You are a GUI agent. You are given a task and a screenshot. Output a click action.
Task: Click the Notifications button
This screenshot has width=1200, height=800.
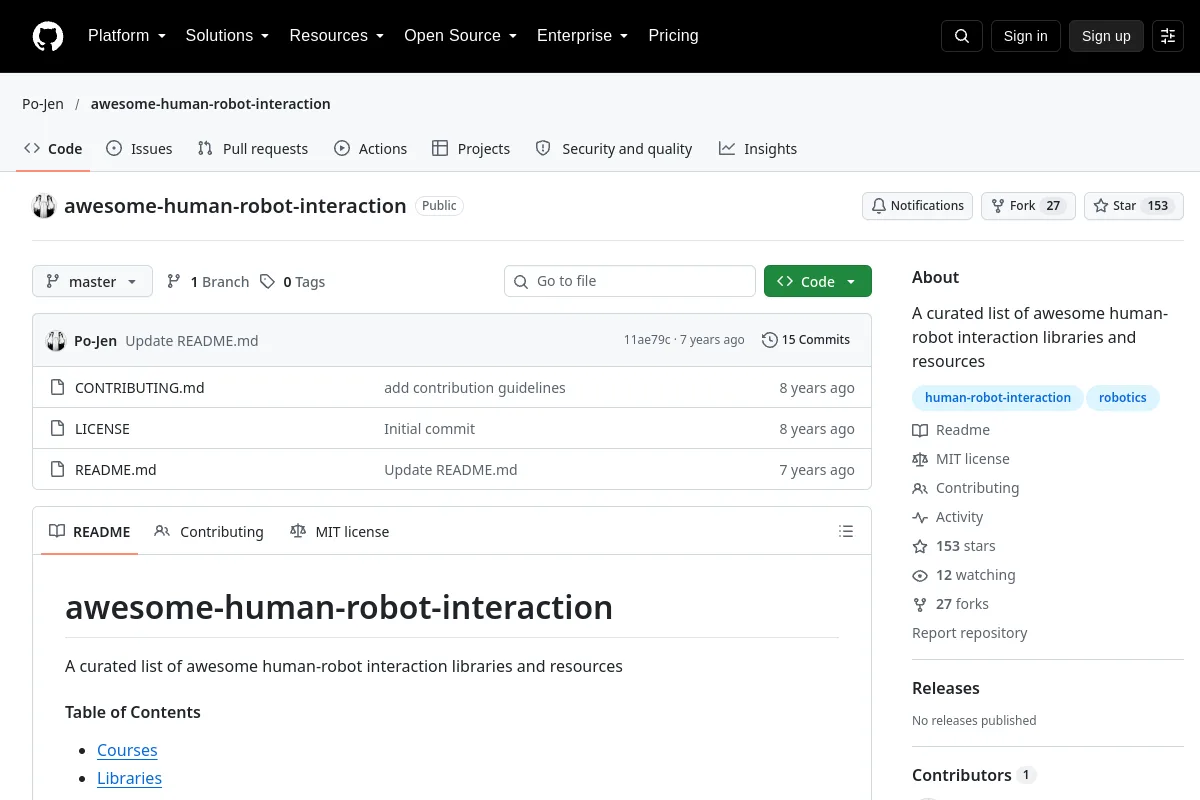917,205
